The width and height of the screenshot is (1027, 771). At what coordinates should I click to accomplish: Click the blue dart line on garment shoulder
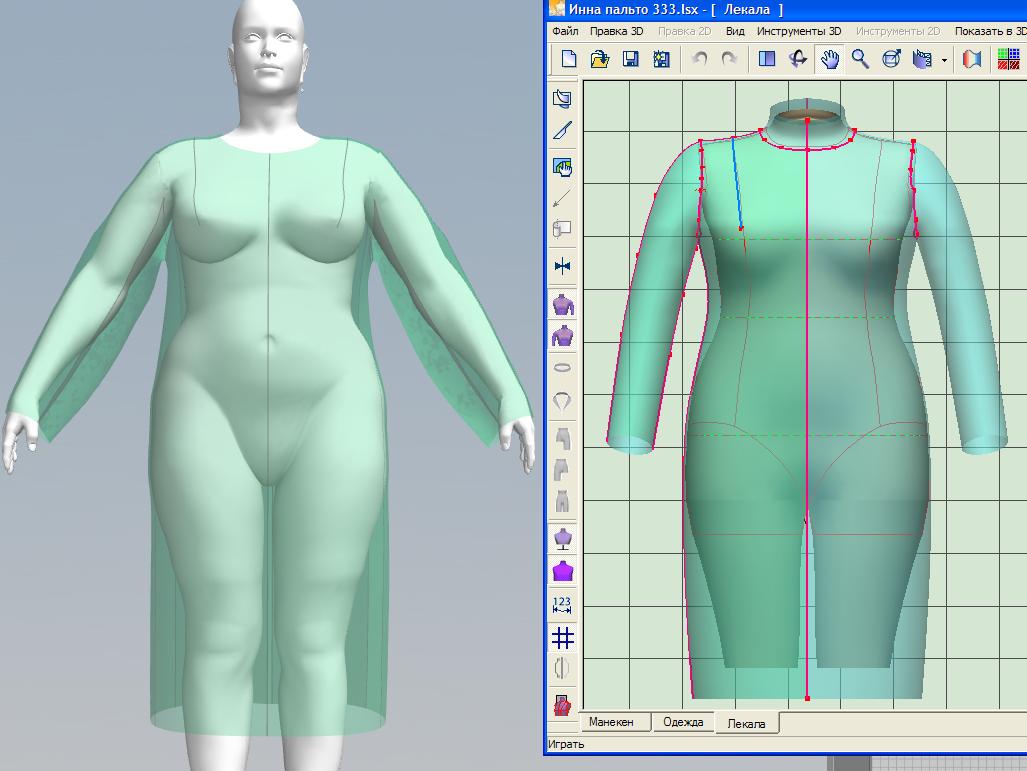[736, 183]
